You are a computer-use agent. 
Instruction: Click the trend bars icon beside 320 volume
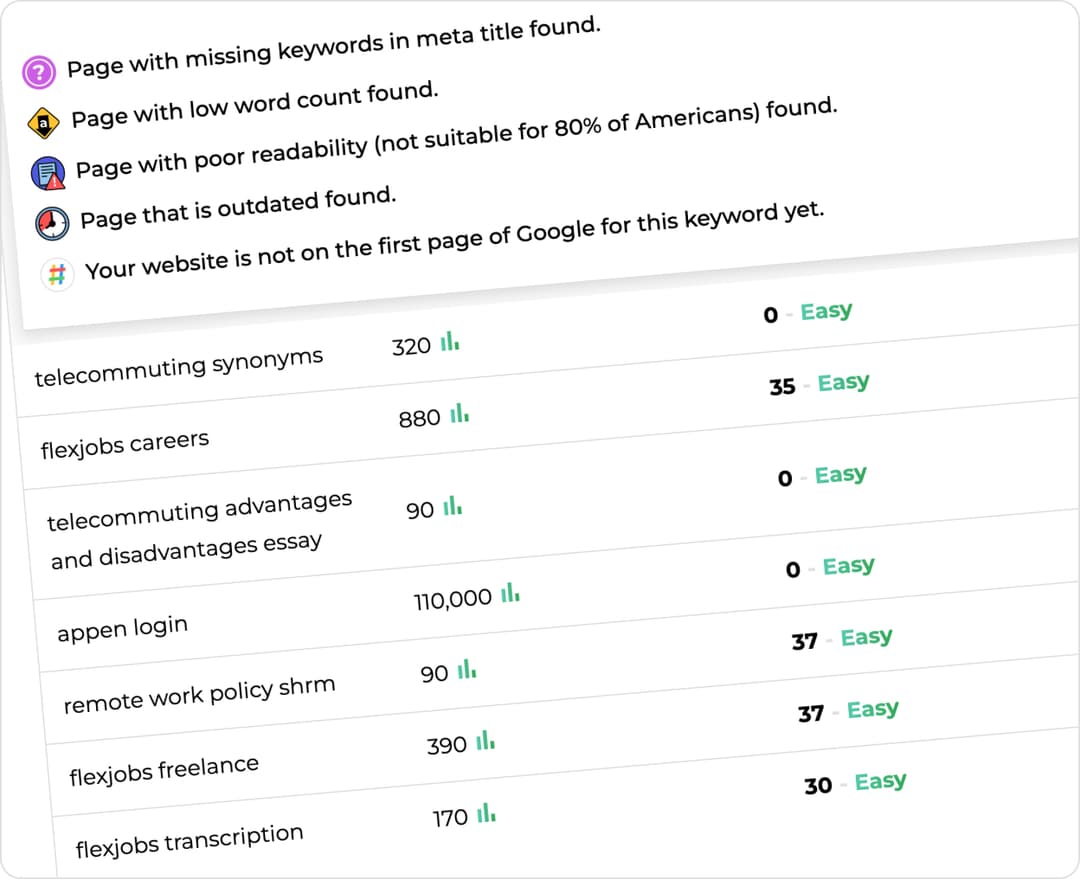[450, 342]
